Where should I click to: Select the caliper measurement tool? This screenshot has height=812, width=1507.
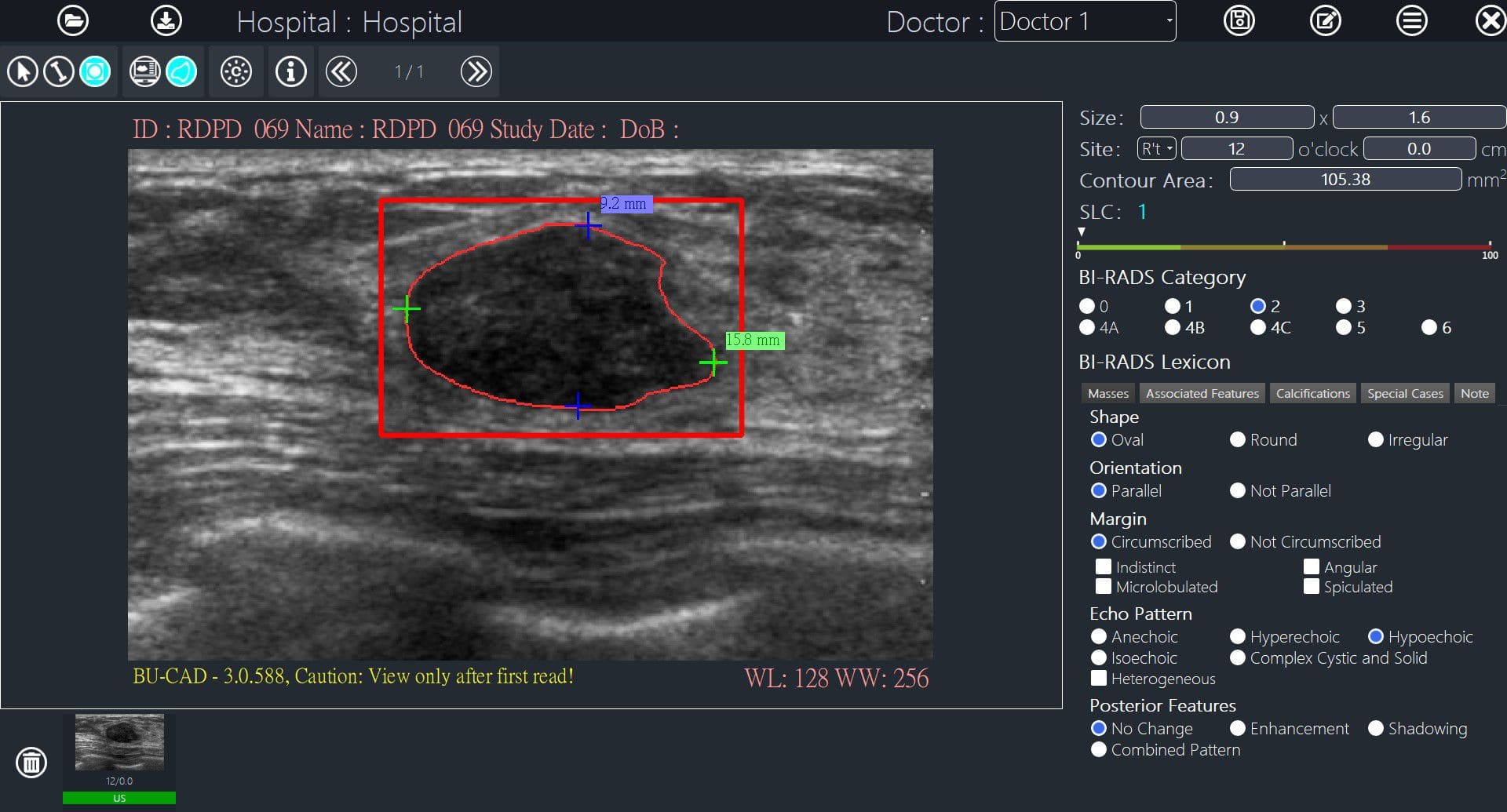click(58, 71)
